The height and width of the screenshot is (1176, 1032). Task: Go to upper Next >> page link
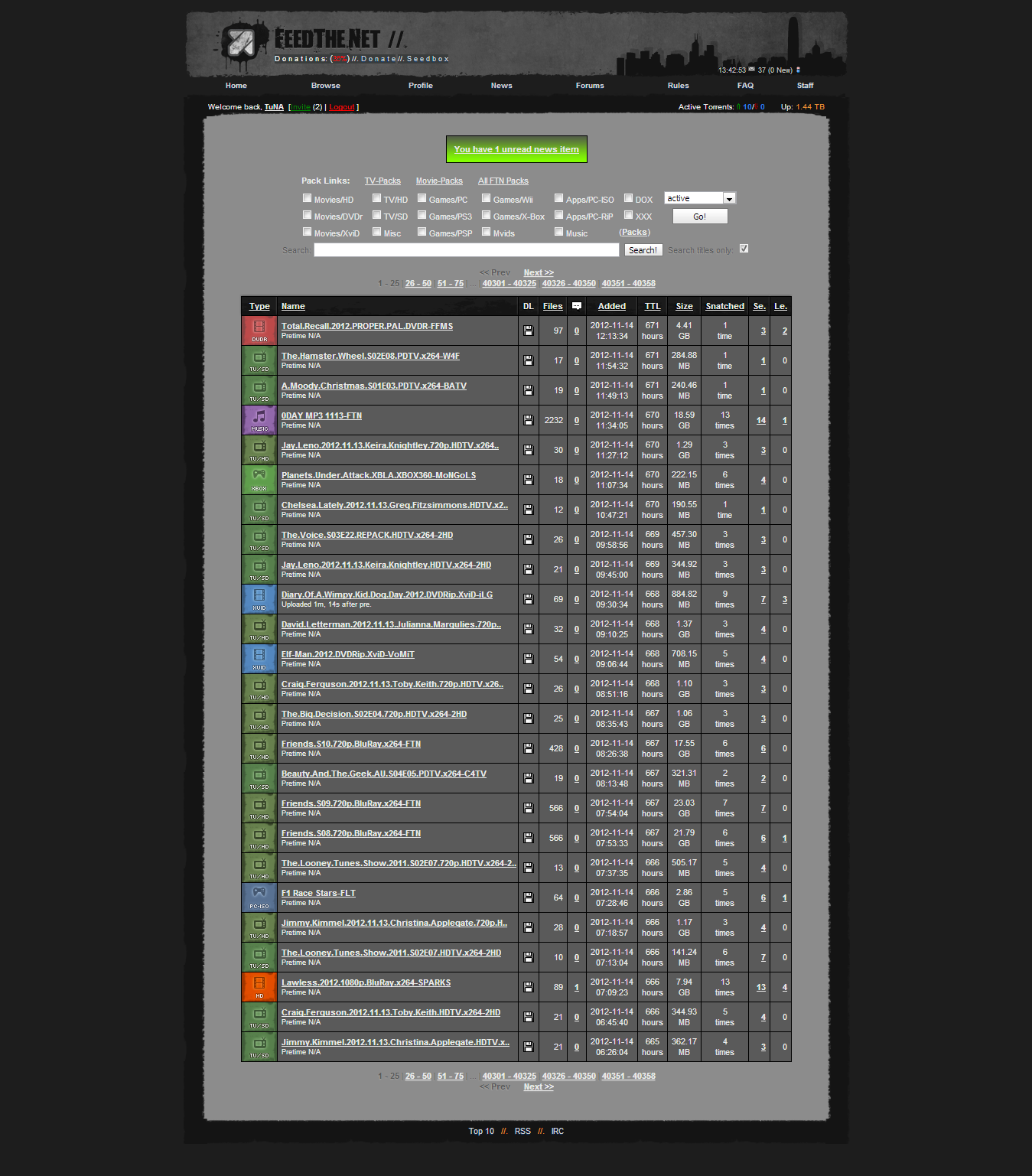[539, 273]
